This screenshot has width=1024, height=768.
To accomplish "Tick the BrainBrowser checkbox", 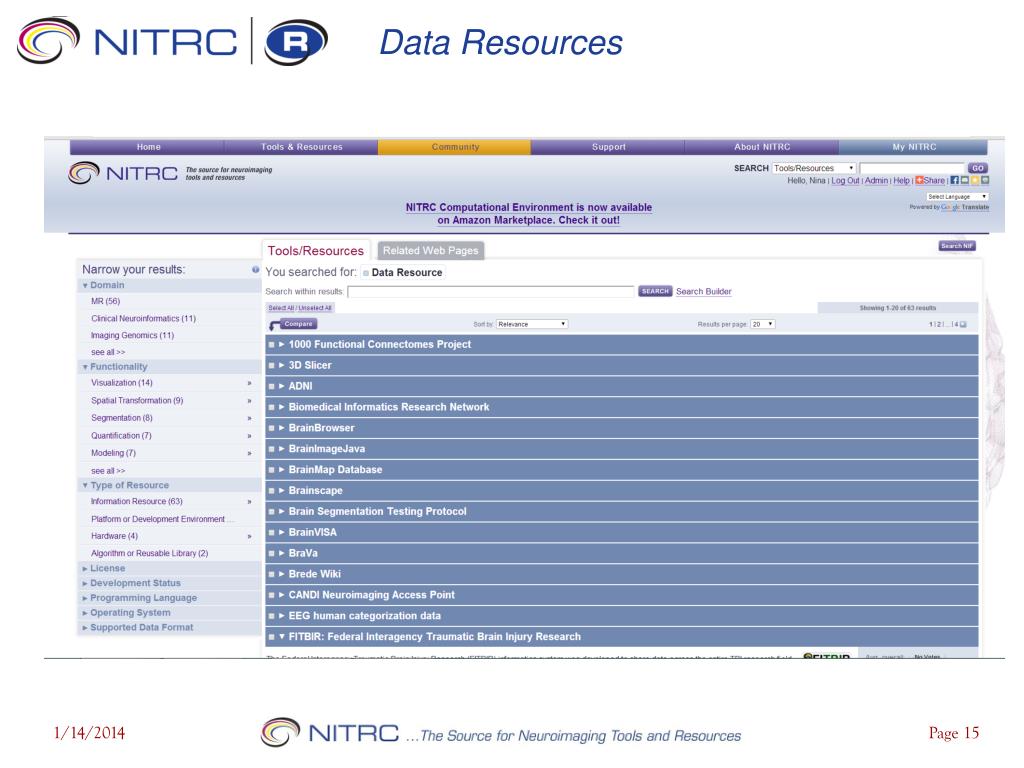I will point(272,428).
